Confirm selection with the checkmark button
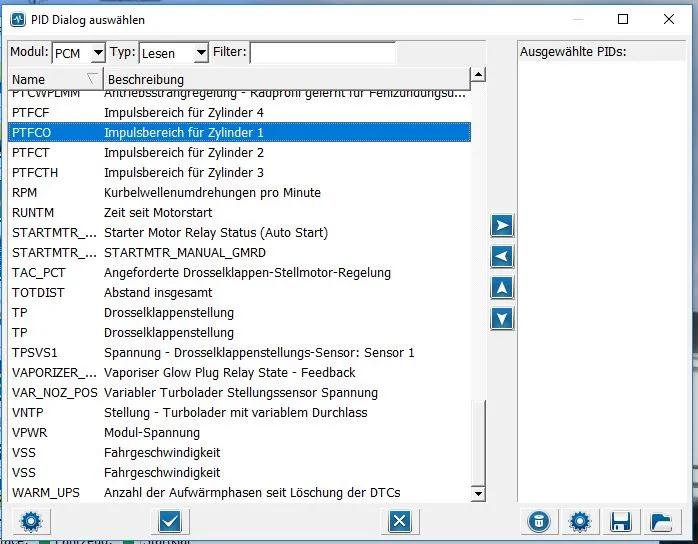Image resolution: width=698 pixels, height=544 pixels. pos(169,520)
